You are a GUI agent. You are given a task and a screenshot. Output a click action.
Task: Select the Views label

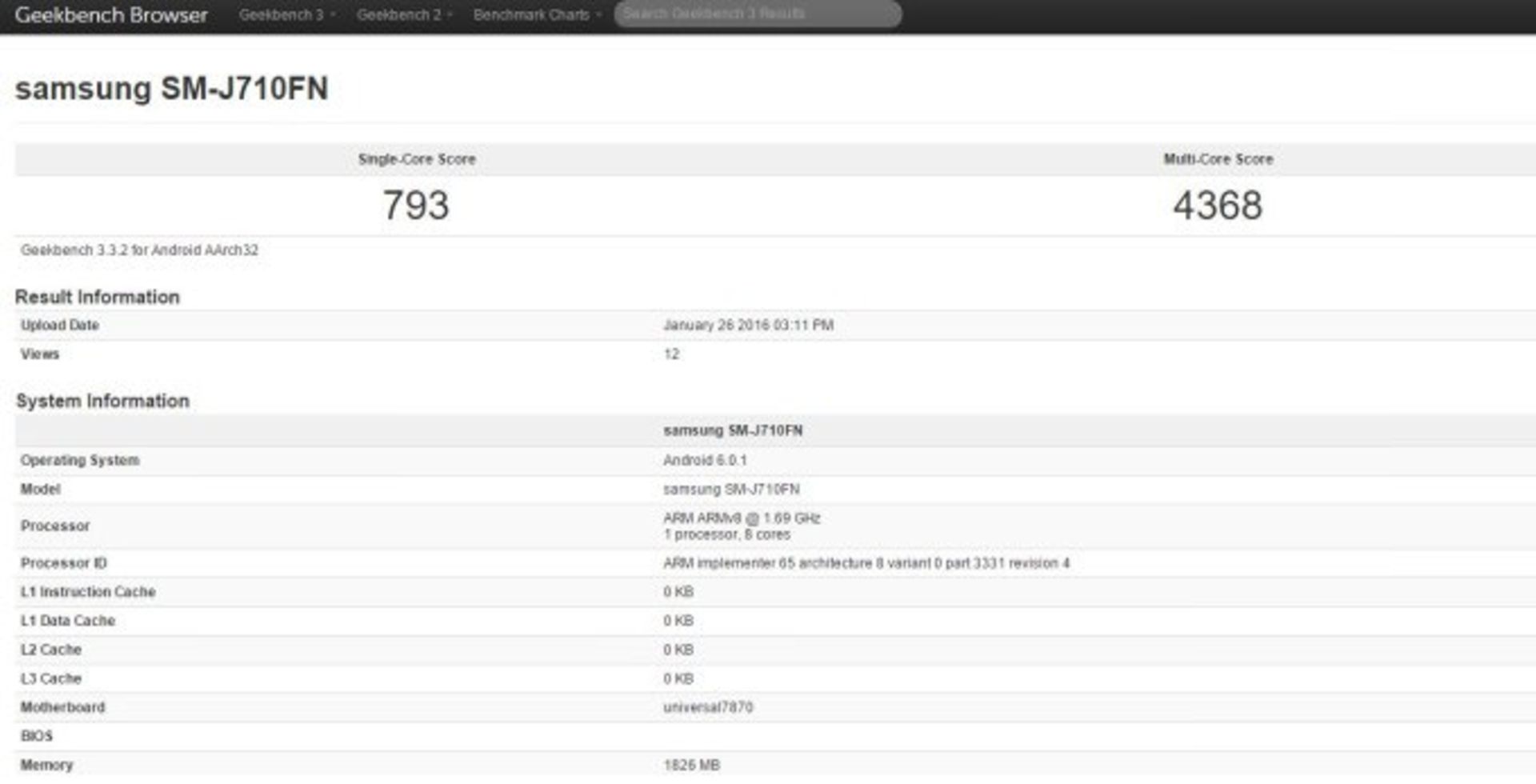[40, 354]
